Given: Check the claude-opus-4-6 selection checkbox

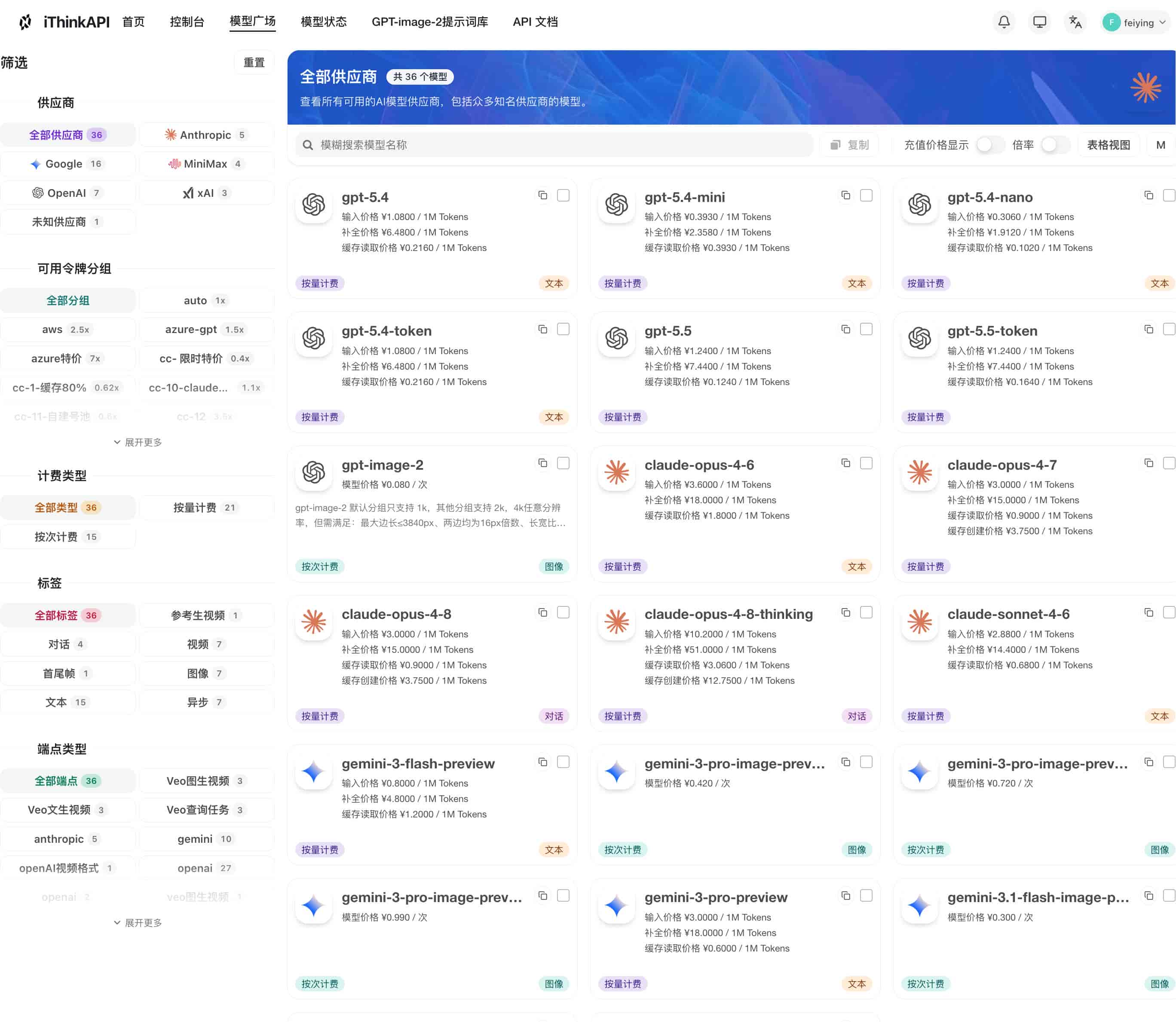Looking at the screenshot, I should [x=866, y=463].
